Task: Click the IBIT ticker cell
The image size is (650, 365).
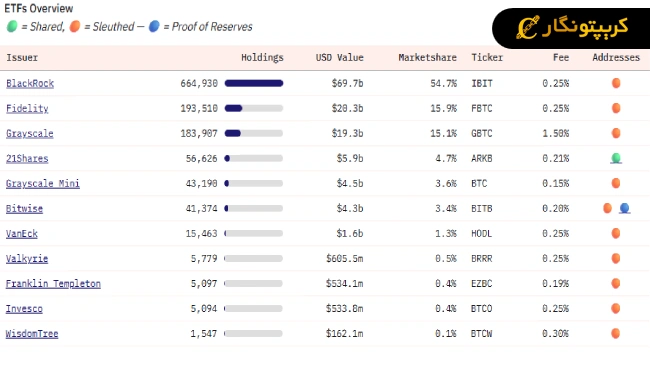Action: click(482, 83)
